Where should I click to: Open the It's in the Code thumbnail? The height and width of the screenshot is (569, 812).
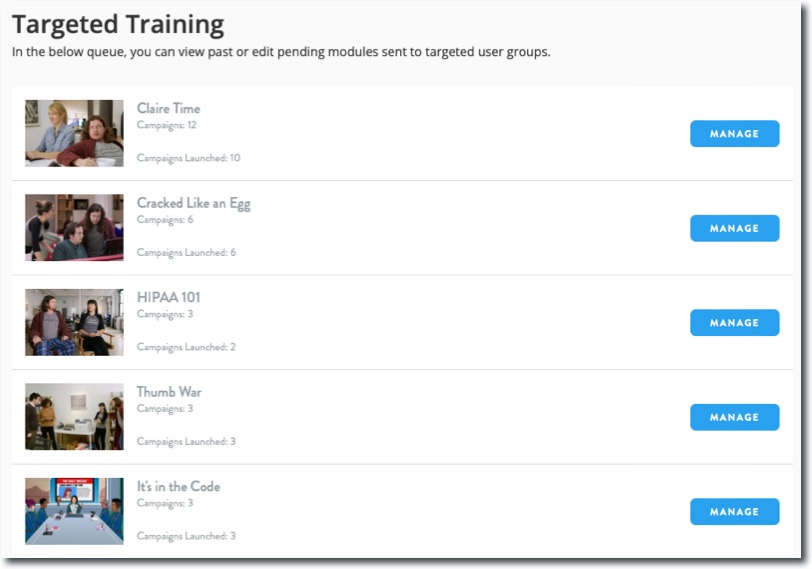click(74, 511)
